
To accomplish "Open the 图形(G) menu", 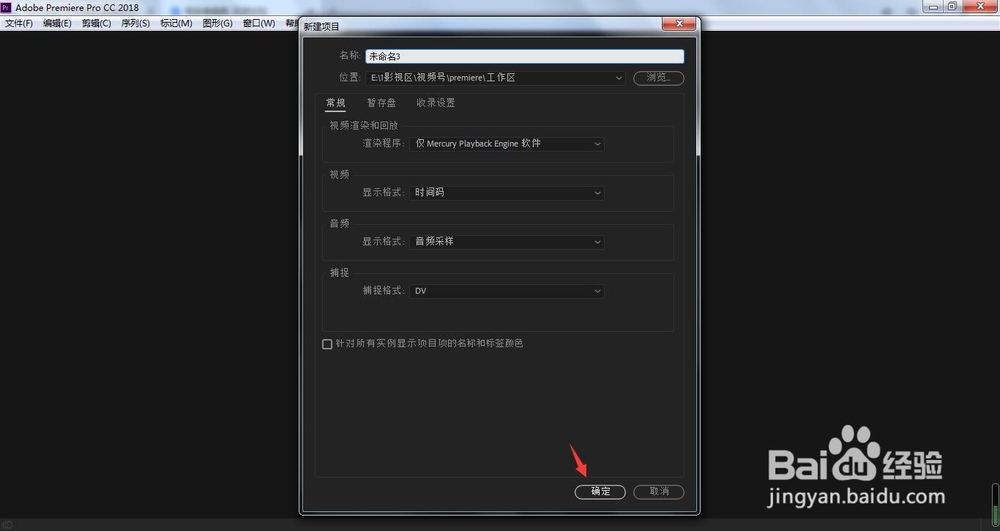I will tap(217, 24).
